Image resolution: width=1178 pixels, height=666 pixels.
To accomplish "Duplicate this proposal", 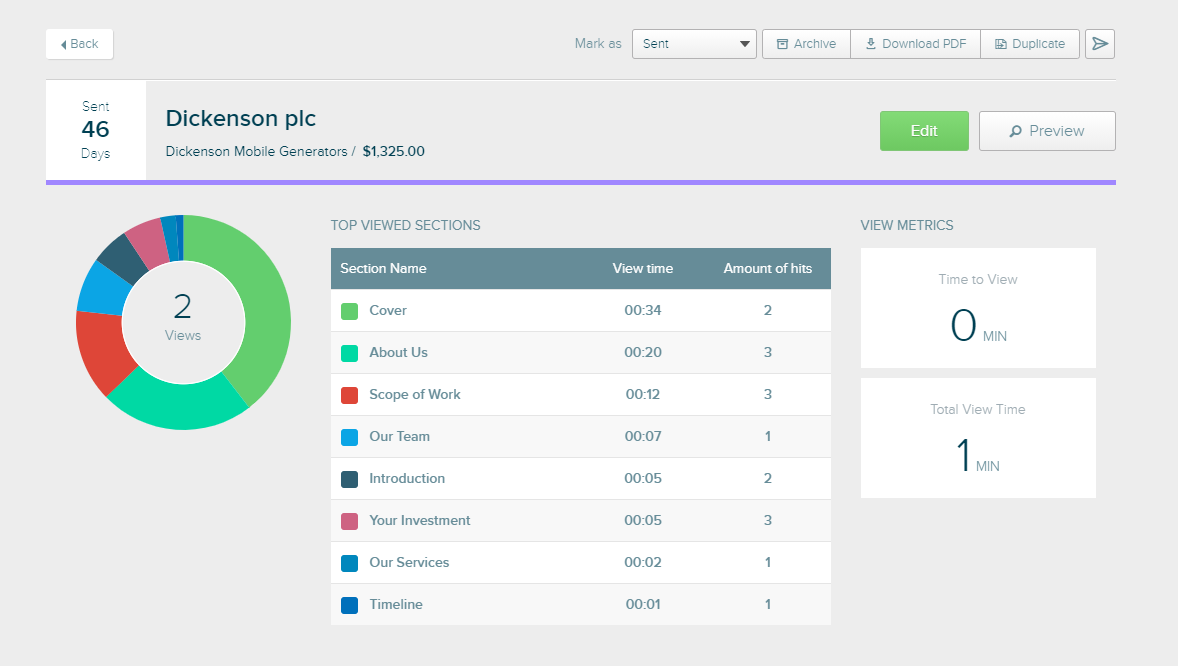I will coord(1030,44).
